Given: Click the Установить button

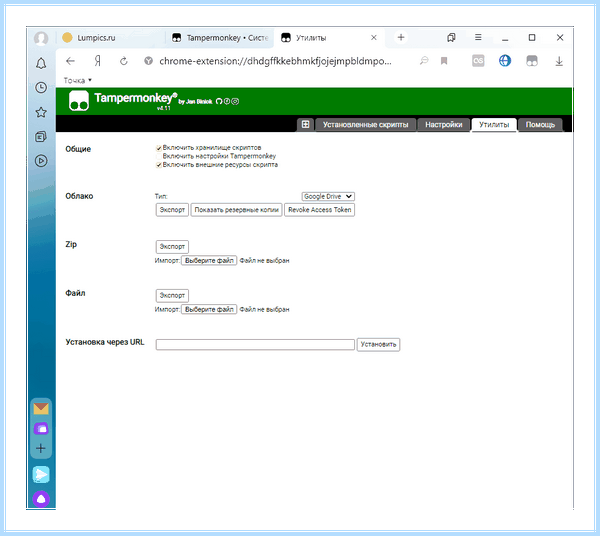Looking at the screenshot, I should click(378, 344).
